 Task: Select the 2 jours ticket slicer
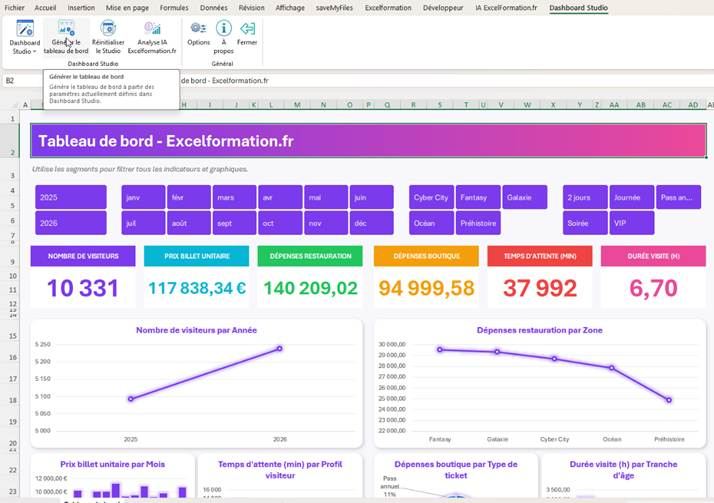[585, 197]
